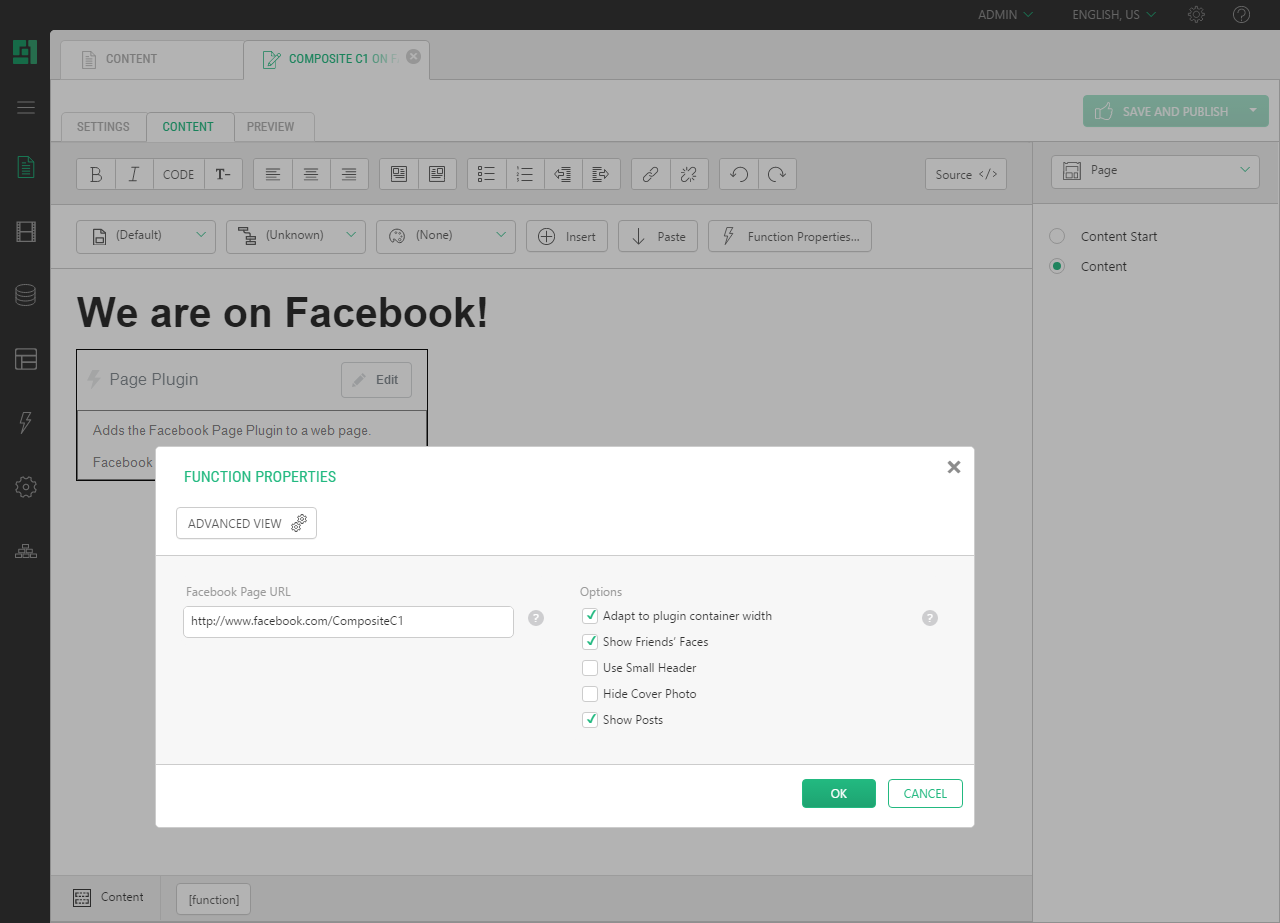Screen dimensions: 1280x923
Task: Open the settings gear in top bar
Action: coord(1196,15)
